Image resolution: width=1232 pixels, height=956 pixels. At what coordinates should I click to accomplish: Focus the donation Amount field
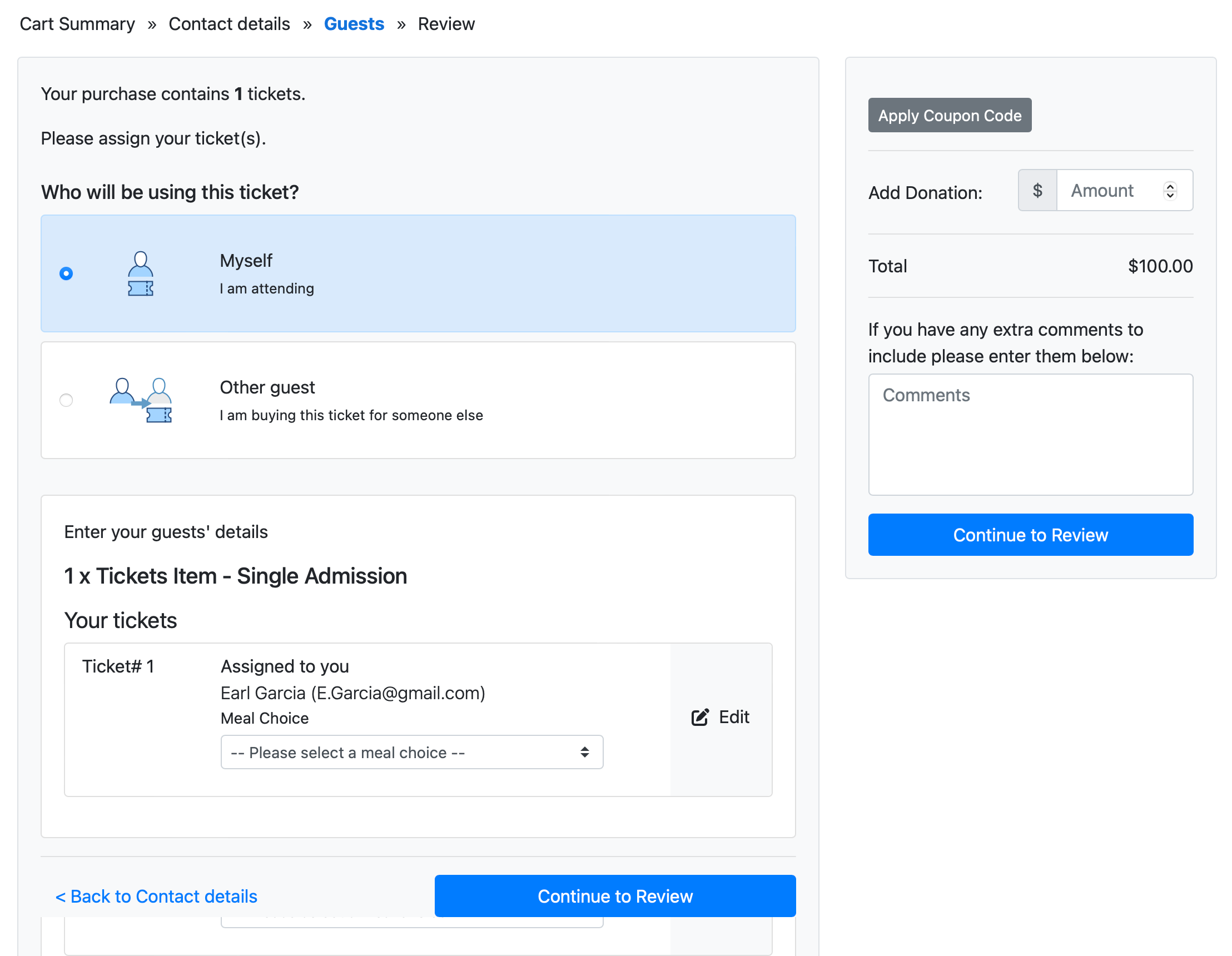coord(1107,191)
